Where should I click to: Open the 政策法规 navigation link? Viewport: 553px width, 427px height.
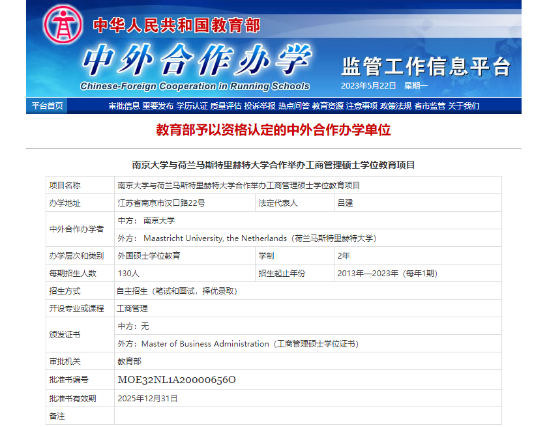396,106
